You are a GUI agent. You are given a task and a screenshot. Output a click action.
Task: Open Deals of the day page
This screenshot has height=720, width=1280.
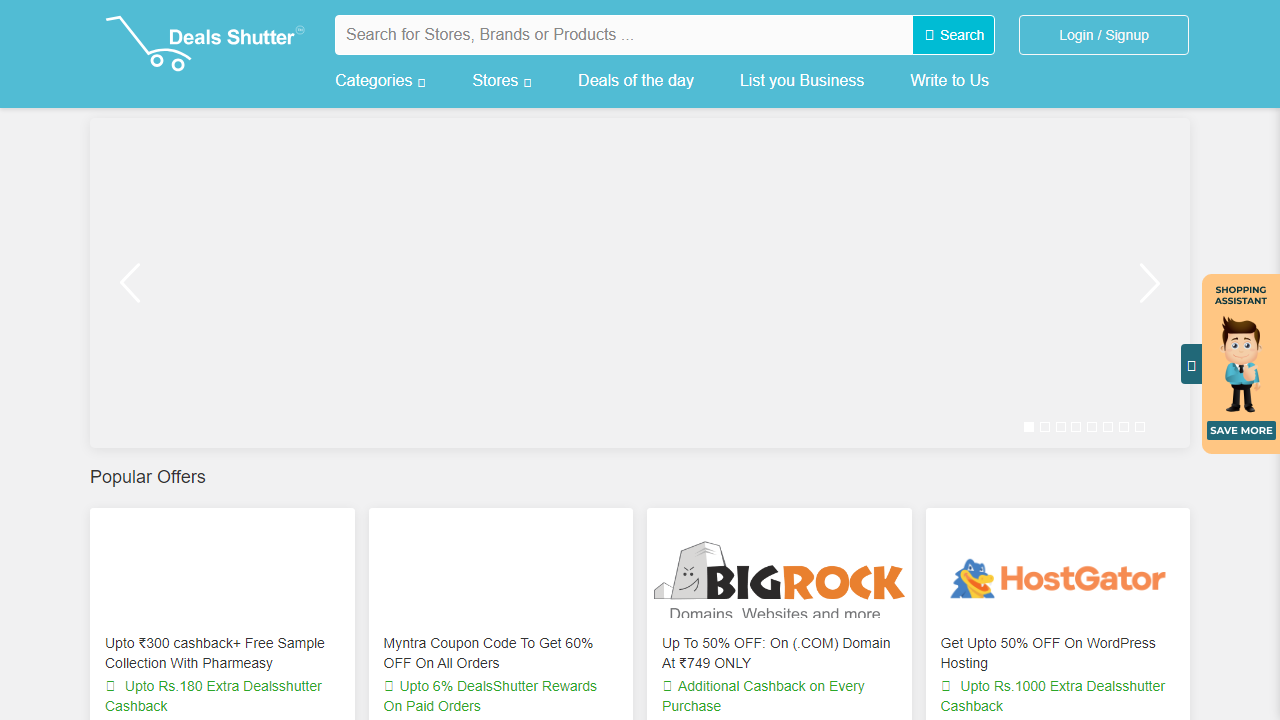(x=636, y=81)
